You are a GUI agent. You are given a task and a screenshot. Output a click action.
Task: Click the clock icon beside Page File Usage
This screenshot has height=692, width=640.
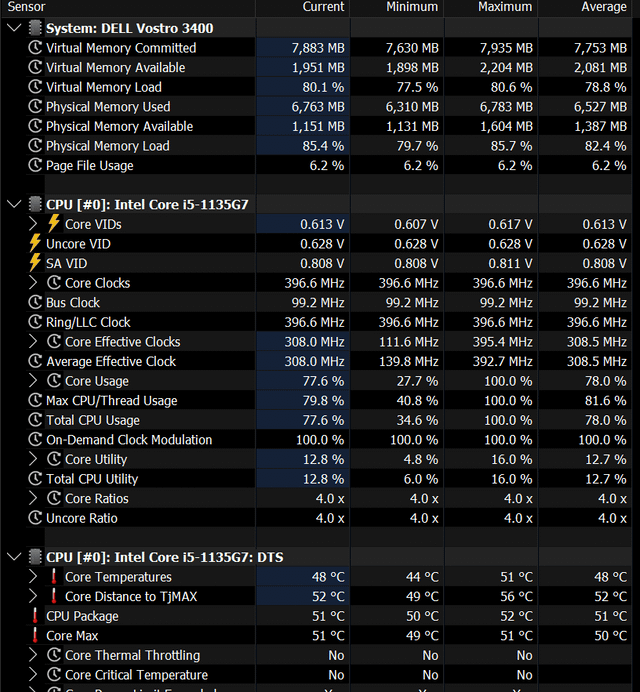click(35, 165)
